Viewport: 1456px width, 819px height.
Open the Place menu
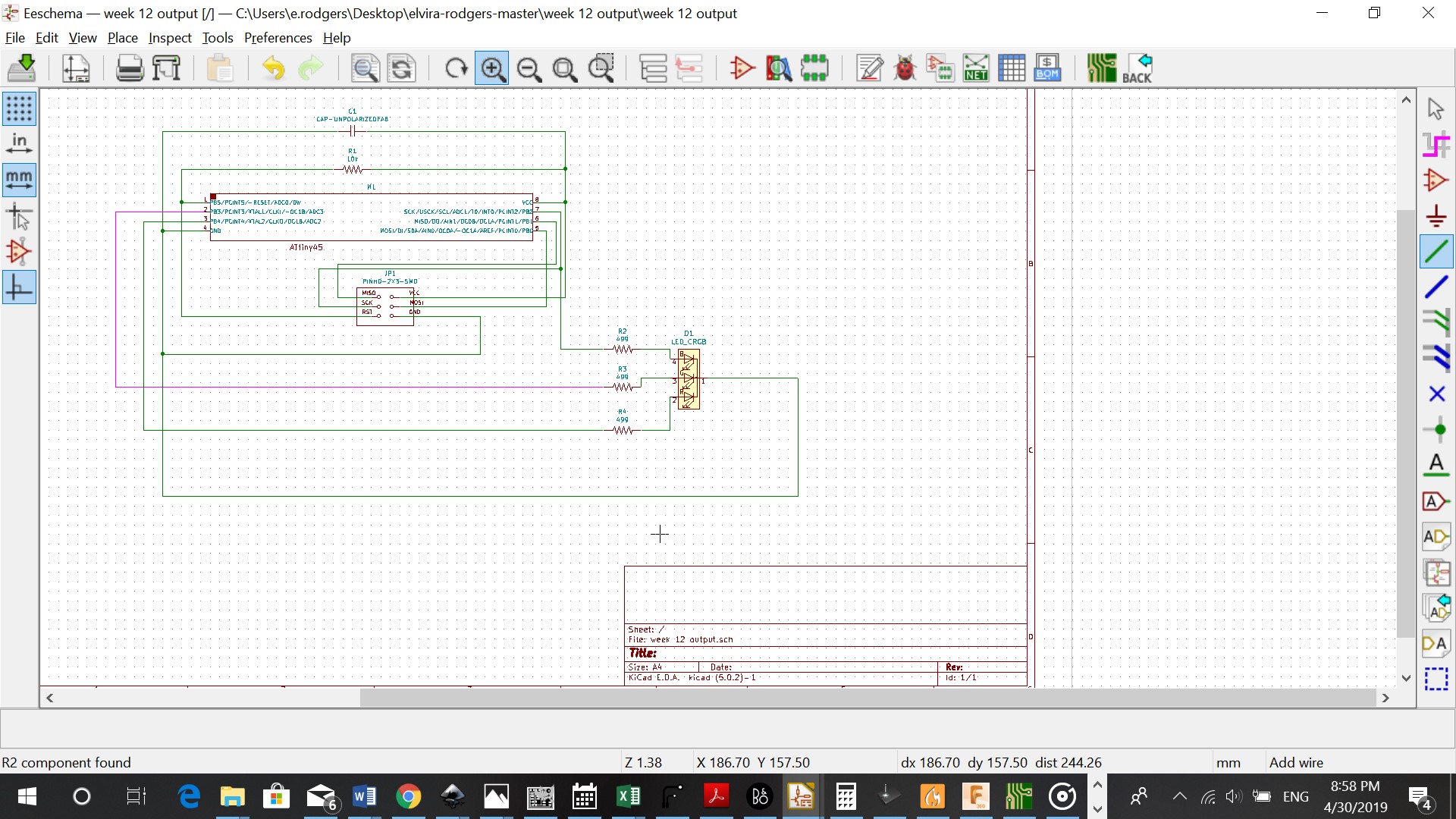(x=122, y=38)
